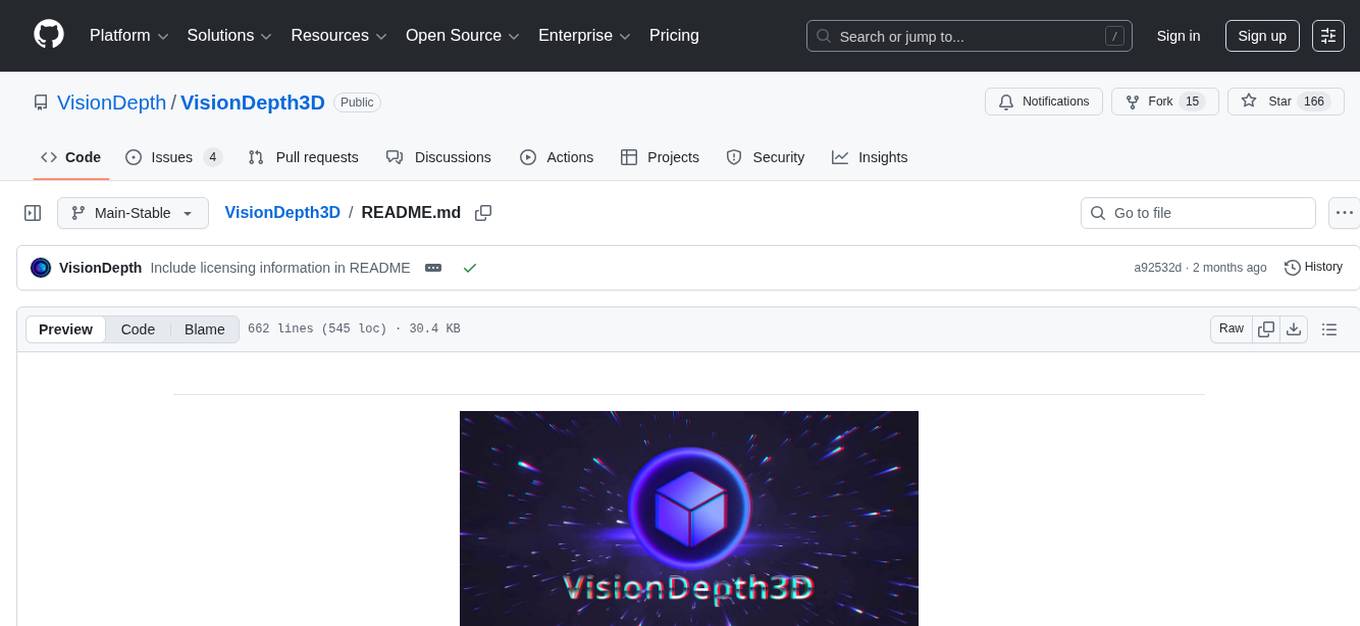The height and width of the screenshot is (626, 1360).
Task: Switch to Blame view of the README
Action: tap(204, 329)
